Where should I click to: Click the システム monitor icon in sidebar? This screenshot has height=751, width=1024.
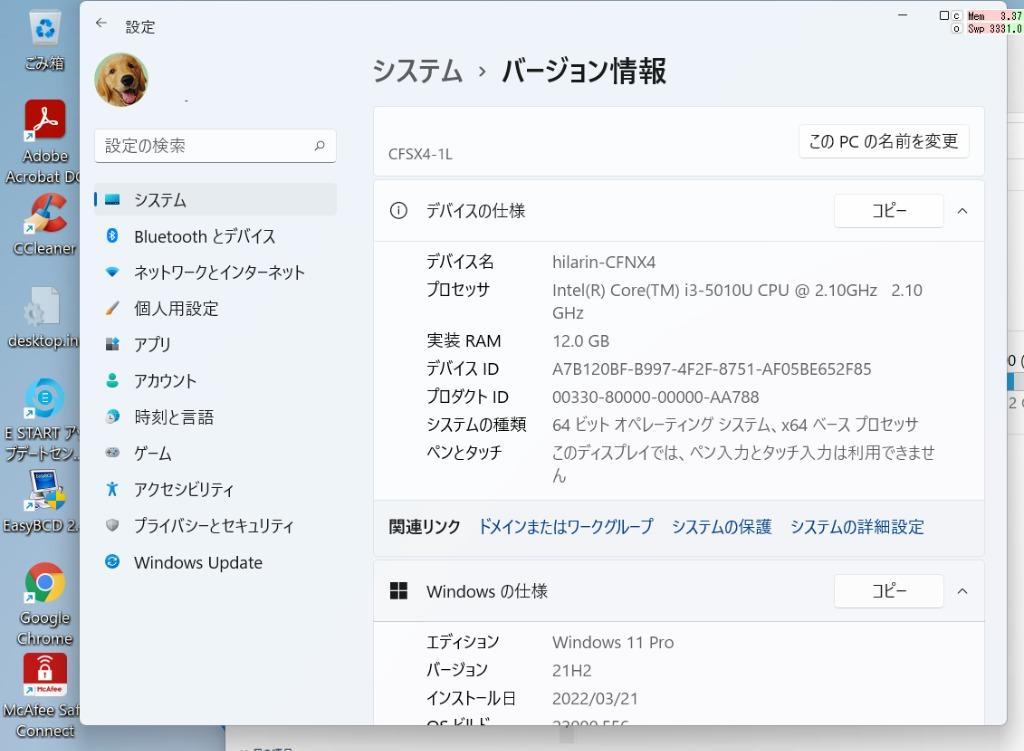(112, 200)
